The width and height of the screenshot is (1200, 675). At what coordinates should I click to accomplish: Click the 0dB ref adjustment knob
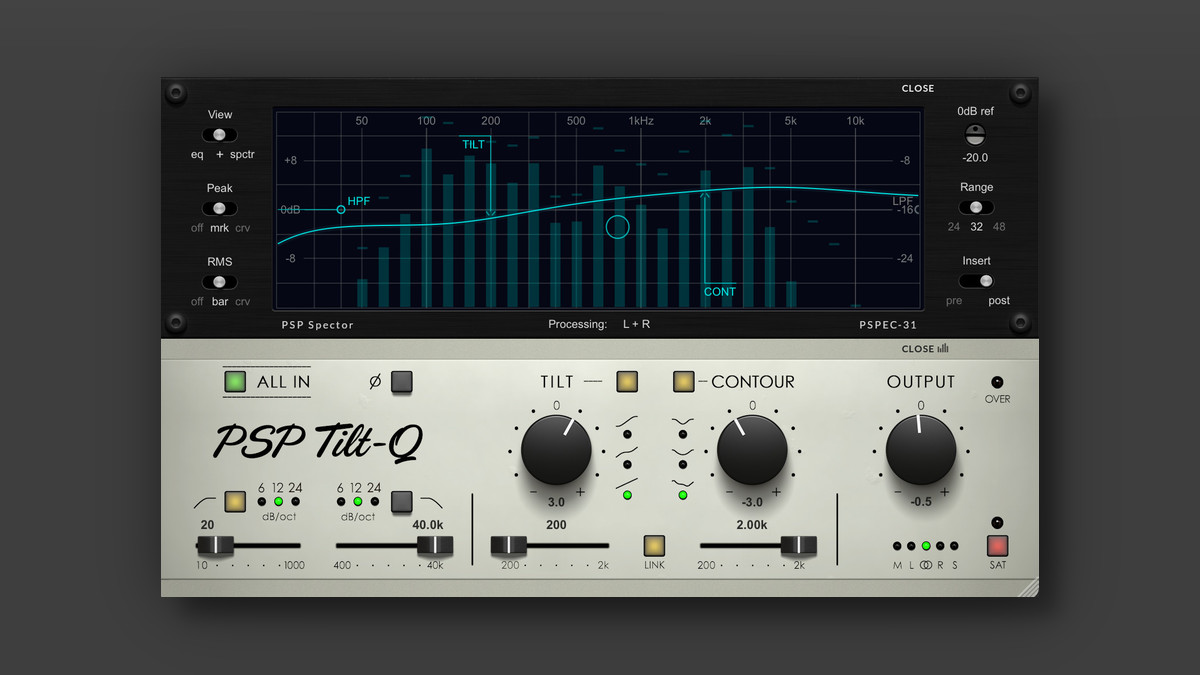975,134
